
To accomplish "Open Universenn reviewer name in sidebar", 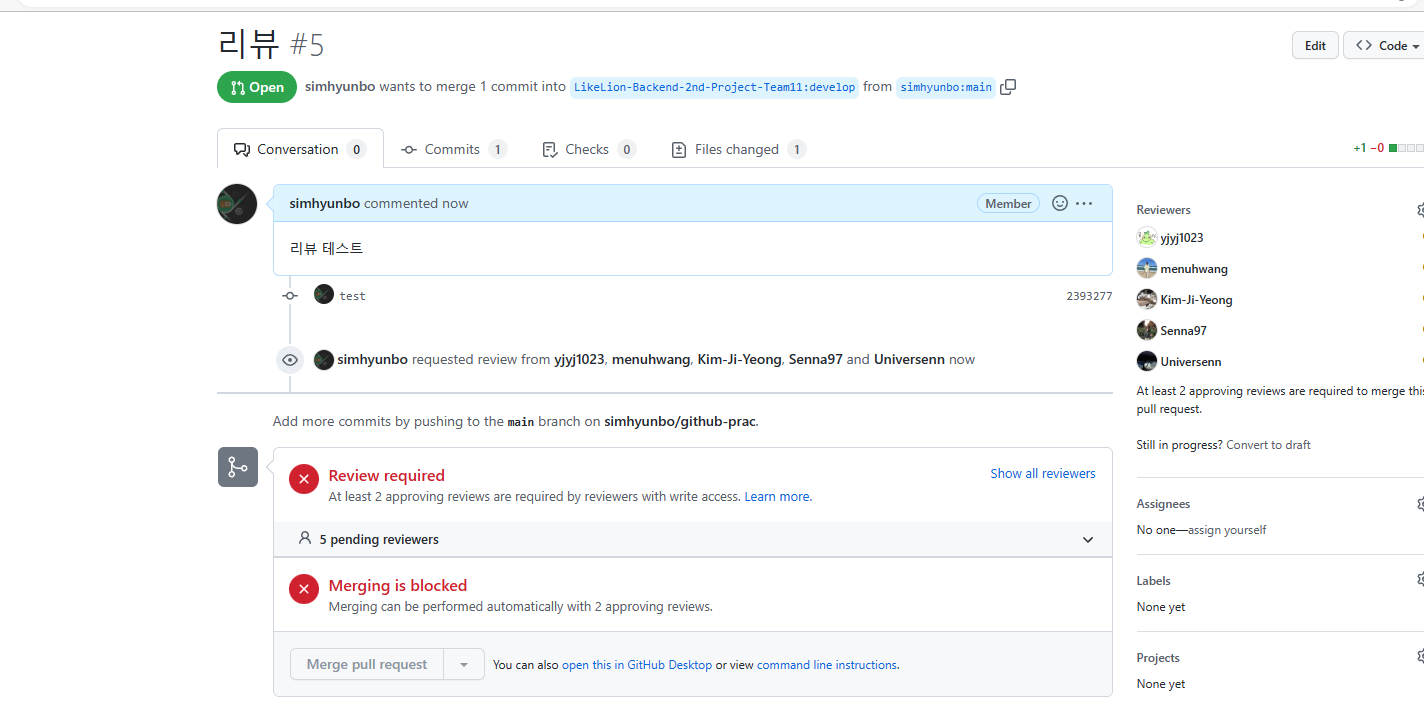I will tap(1191, 362).
